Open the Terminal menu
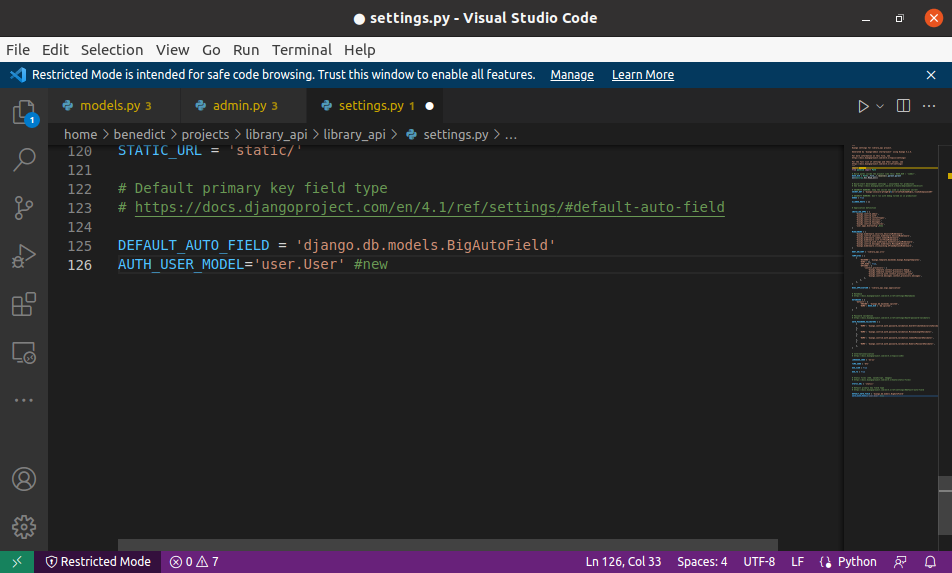The image size is (952, 573). 302,50
